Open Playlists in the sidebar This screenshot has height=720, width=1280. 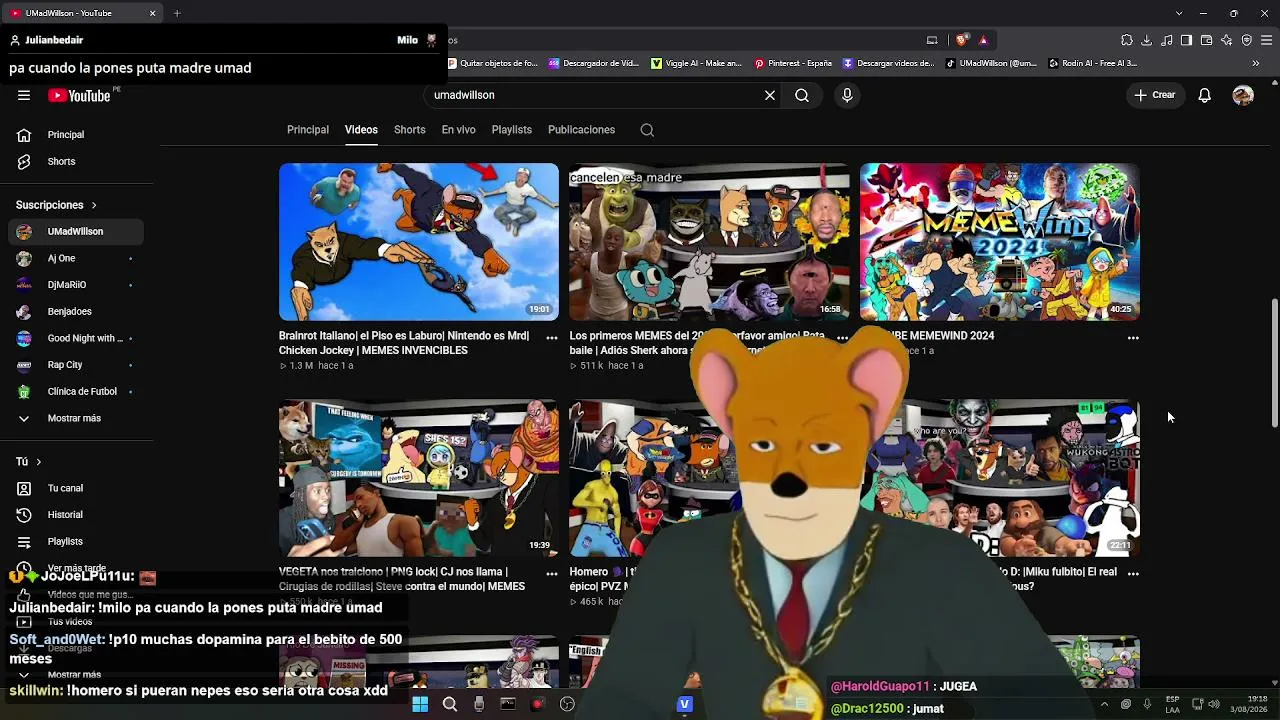pos(75,542)
